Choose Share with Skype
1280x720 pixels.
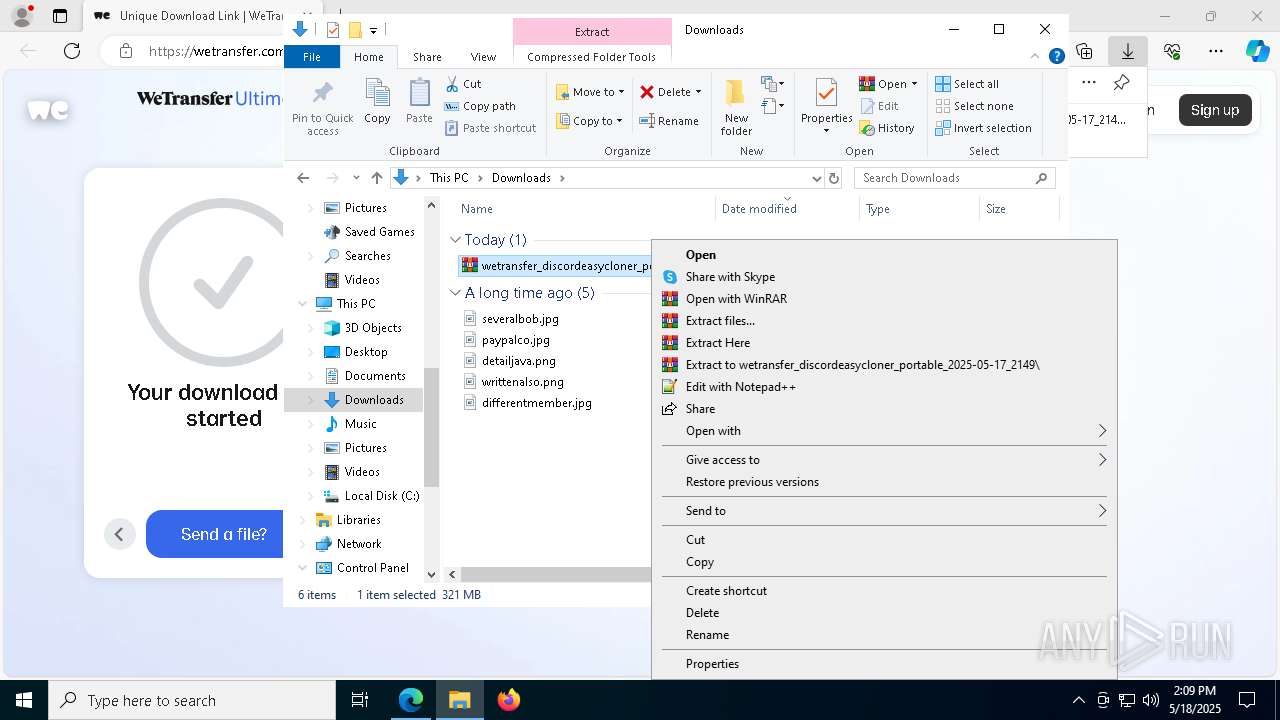click(884, 277)
